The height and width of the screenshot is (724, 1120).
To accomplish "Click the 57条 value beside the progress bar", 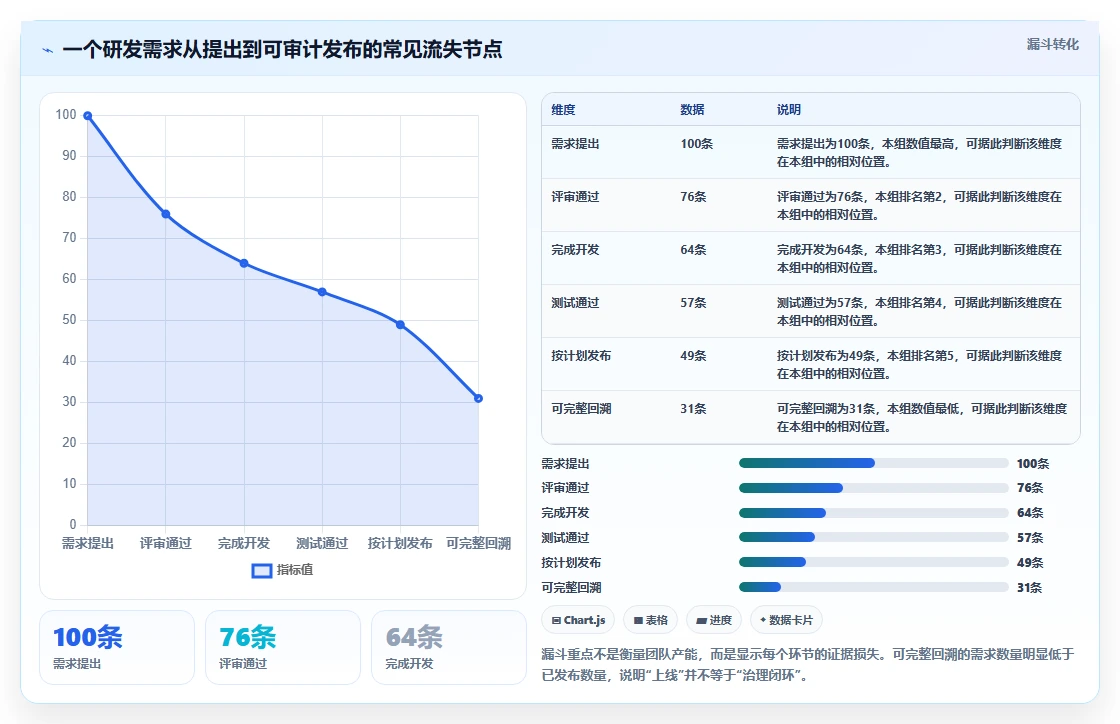I will [x=1030, y=538].
